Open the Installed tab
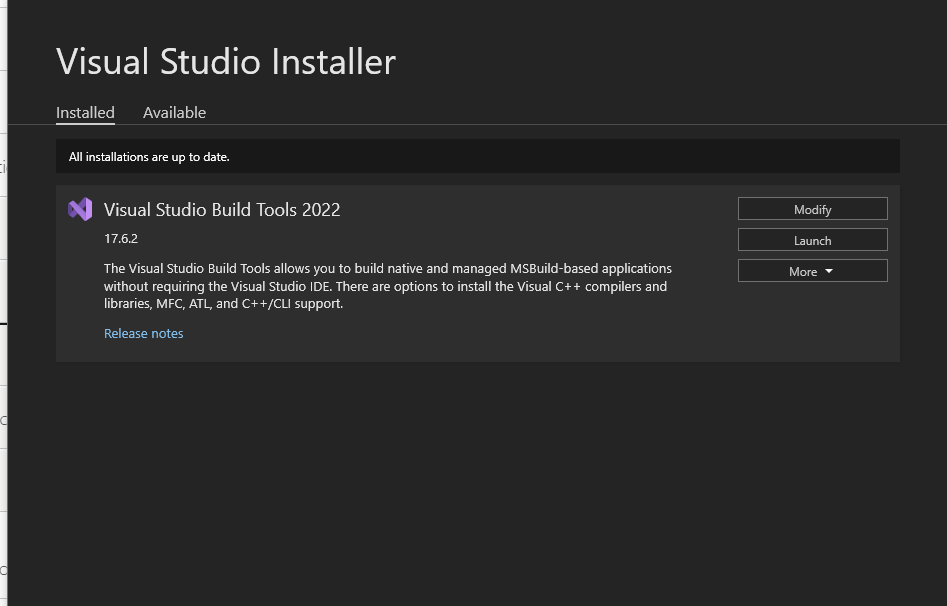 click(x=85, y=112)
